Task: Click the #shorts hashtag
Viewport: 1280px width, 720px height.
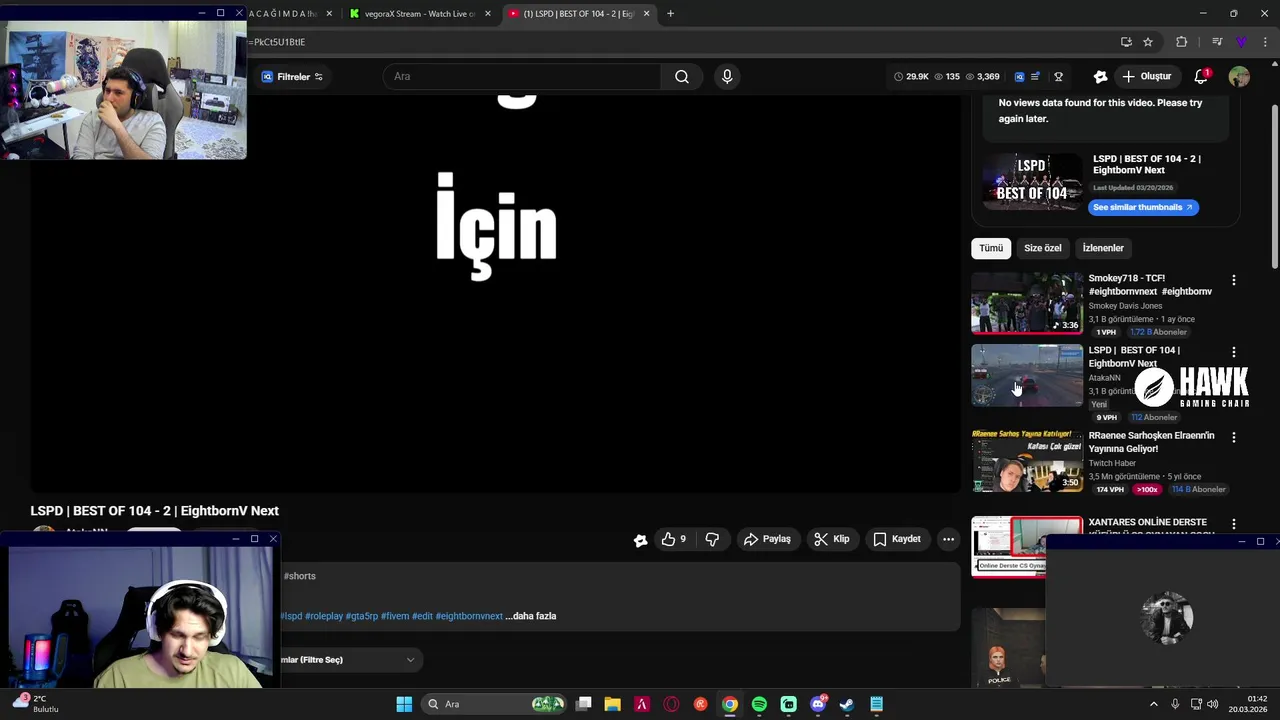Action: point(300,576)
